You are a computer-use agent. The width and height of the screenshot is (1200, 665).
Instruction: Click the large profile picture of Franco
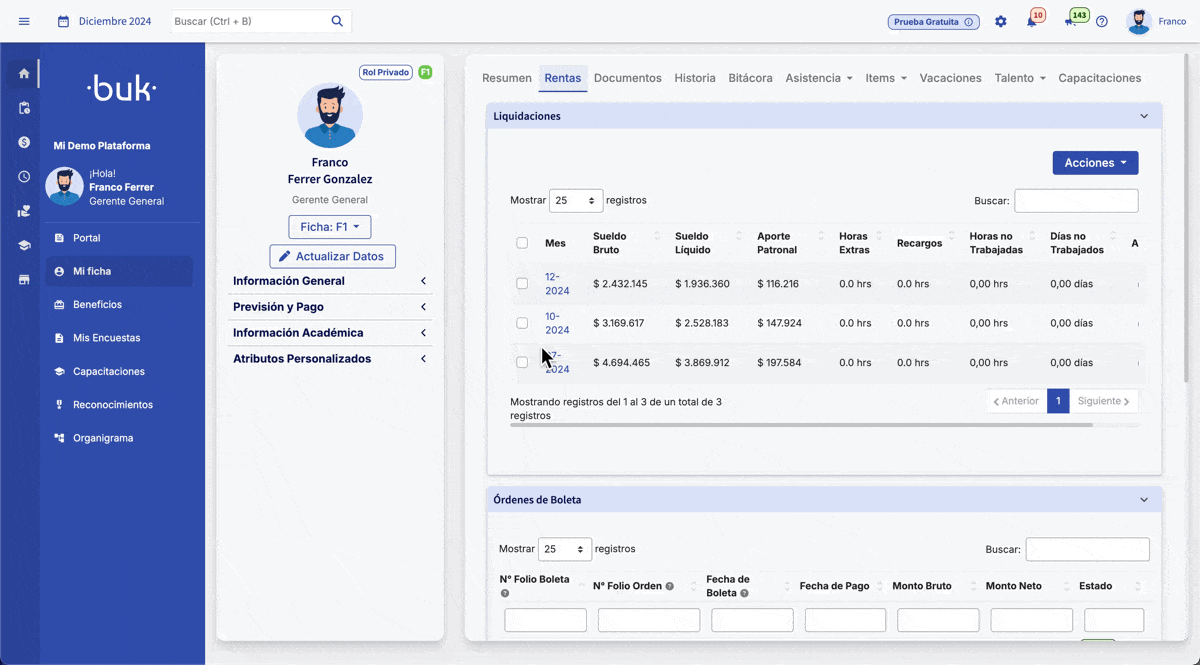pos(330,116)
